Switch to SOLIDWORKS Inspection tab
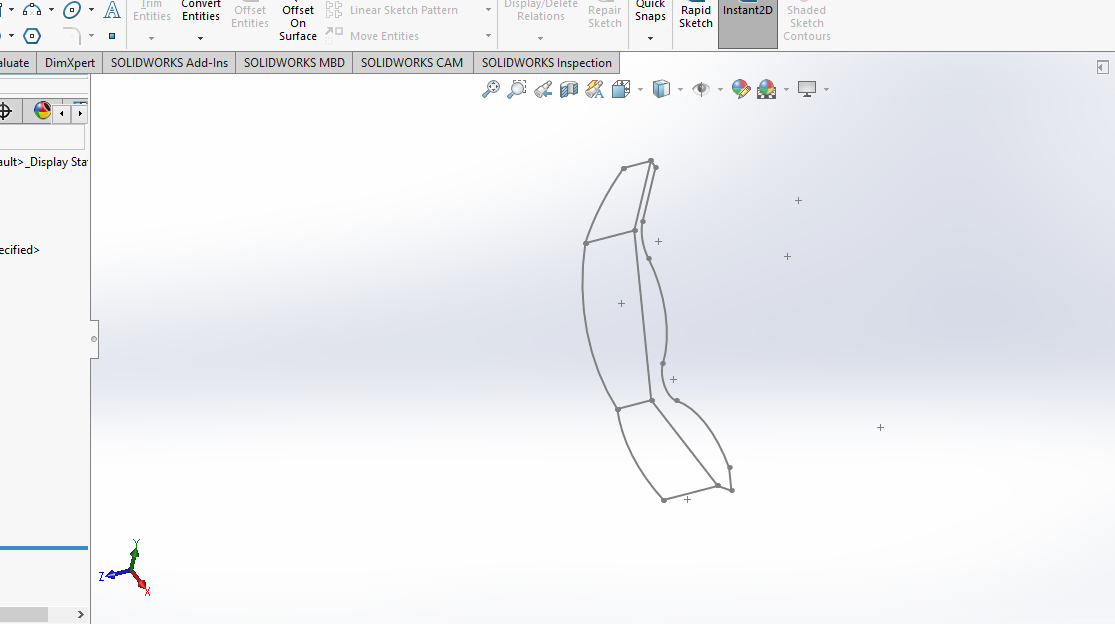This screenshot has height=624, width=1115. 547,63
